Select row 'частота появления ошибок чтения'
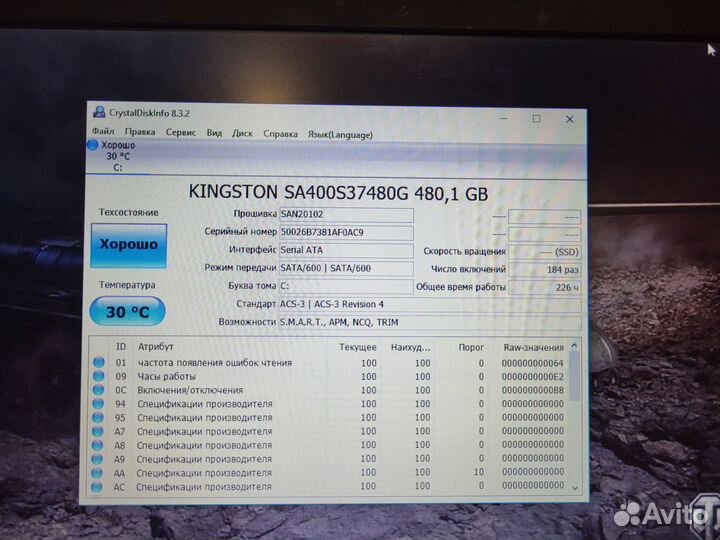 click(x=329, y=363)
